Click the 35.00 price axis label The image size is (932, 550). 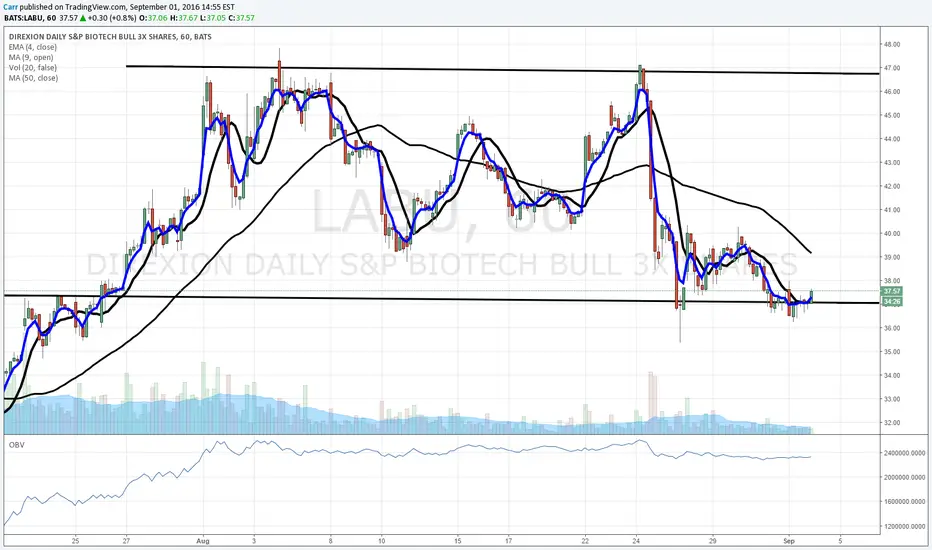[892, 352]
